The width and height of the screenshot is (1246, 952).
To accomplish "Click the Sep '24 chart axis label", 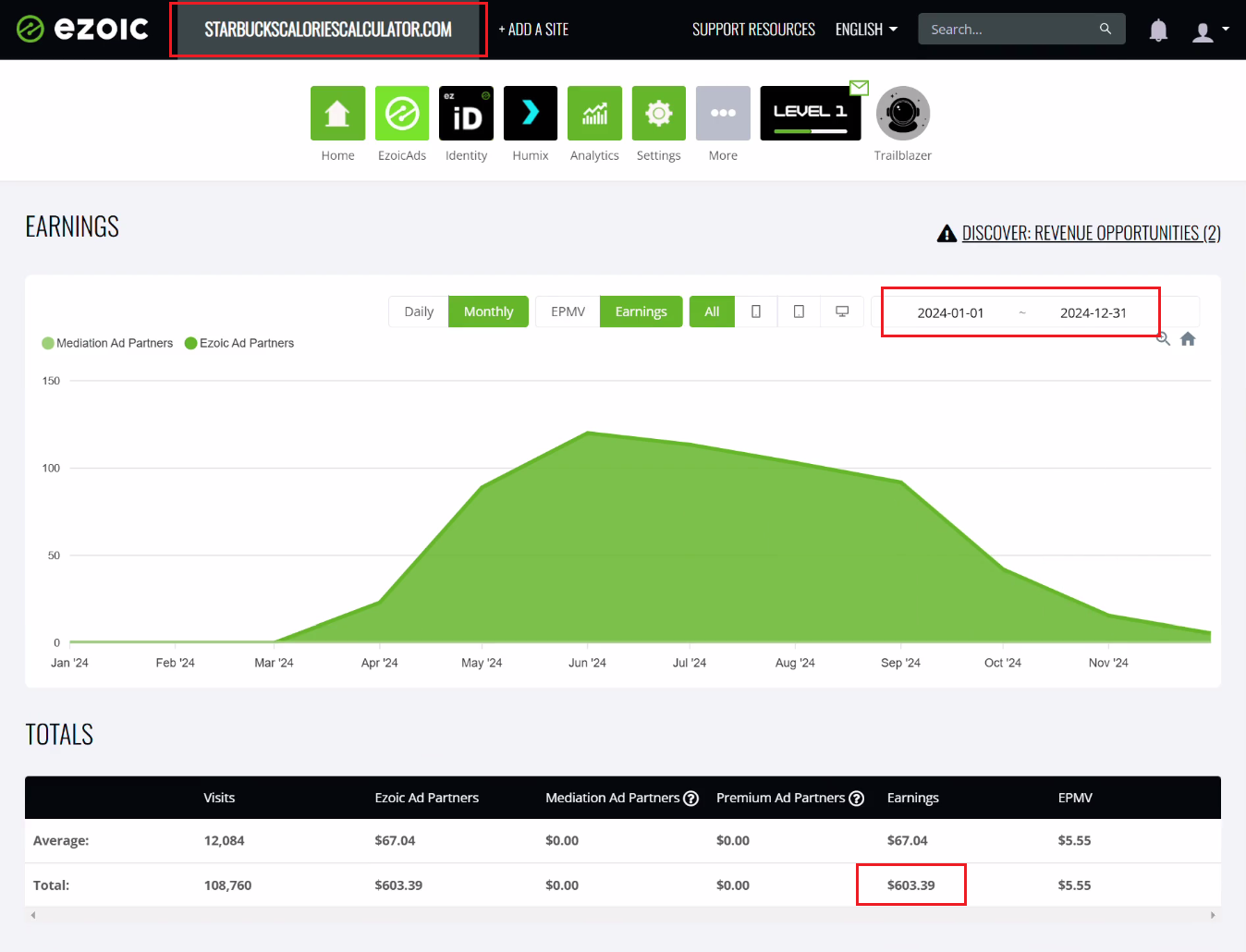I will [x=900, y=663].
